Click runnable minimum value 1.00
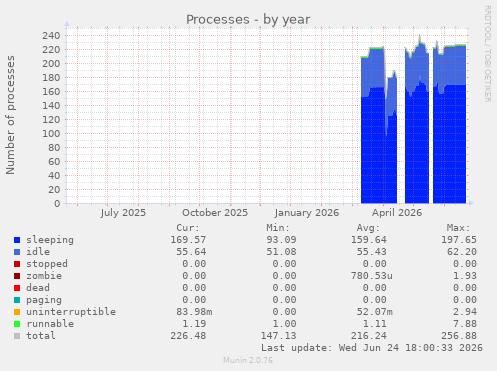This screenshot has height=371, width=497. click(x=284, y=324)
